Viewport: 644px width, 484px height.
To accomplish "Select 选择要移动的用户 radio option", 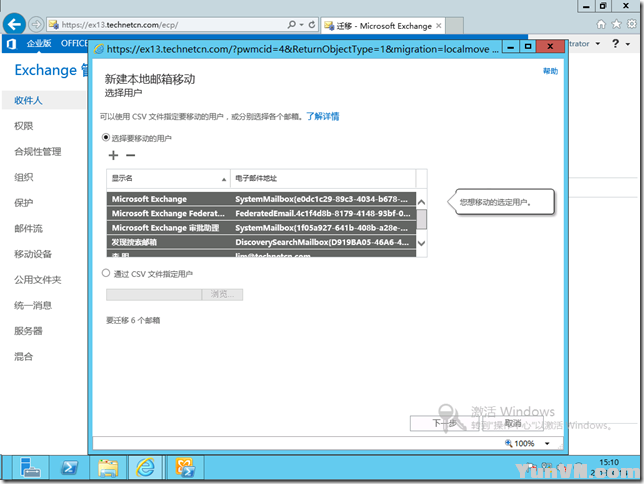I will pyautogui.click(x=106, y=138).
